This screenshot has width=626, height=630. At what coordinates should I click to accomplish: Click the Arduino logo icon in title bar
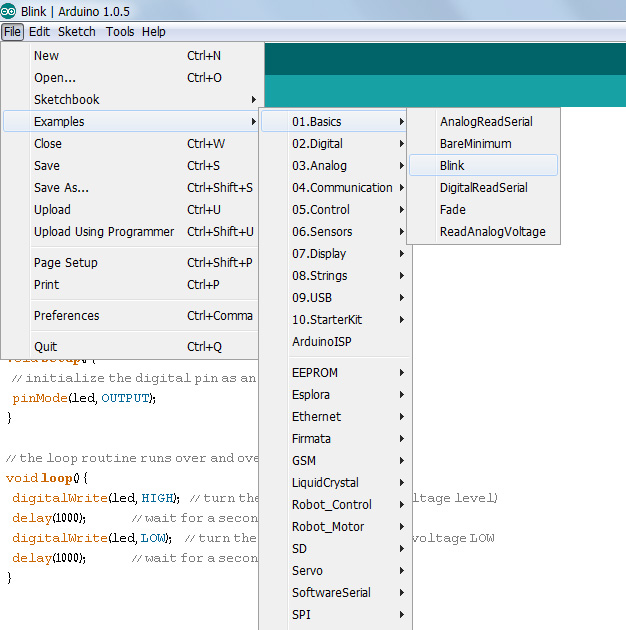point(8,11)
